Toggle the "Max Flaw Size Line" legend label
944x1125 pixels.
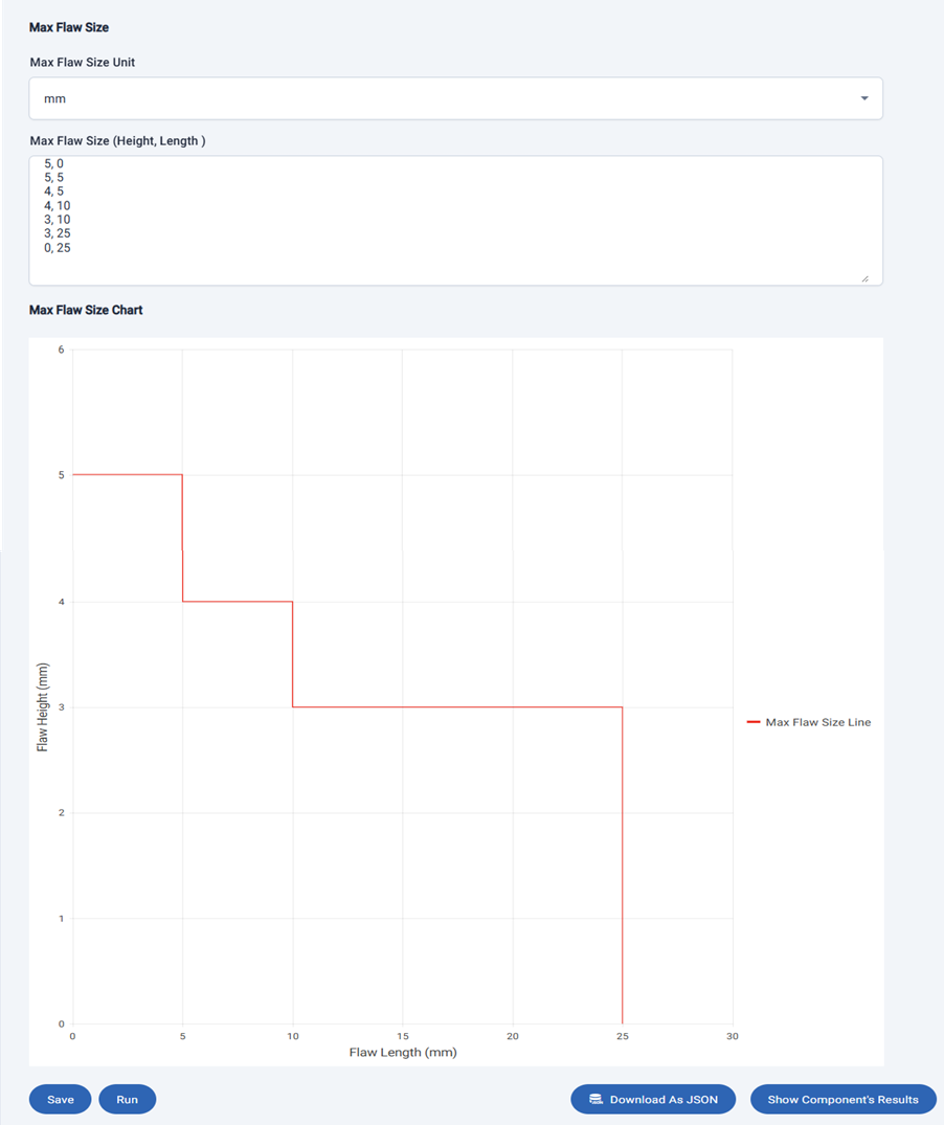point(817,722)
